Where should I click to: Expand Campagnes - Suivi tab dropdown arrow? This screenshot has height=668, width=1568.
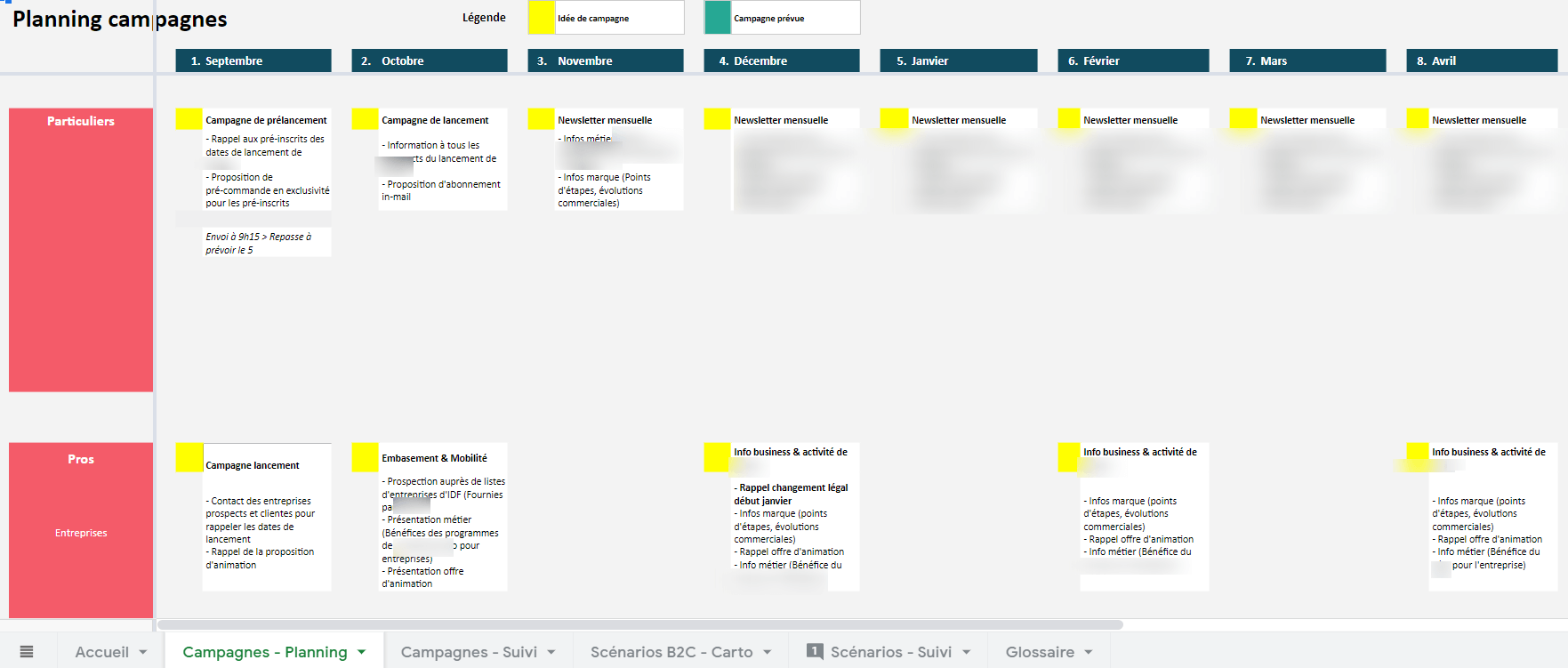click(x=551, y=652)
